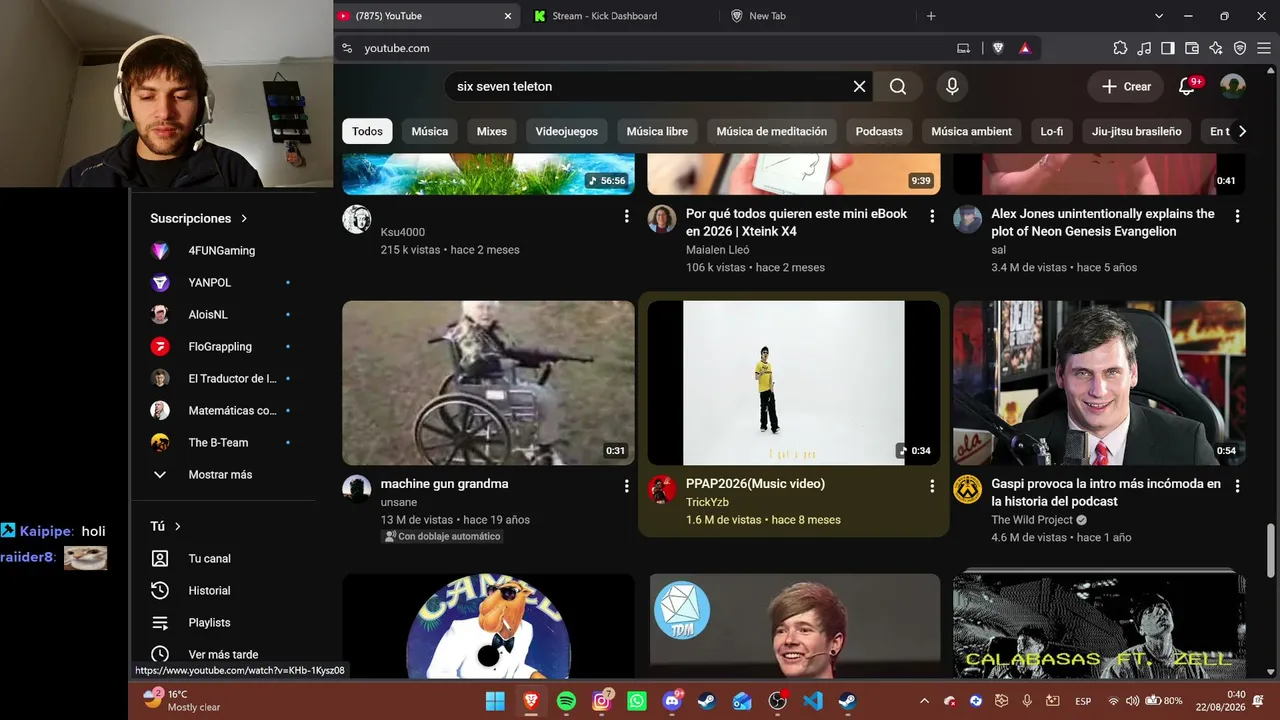Open the Brave Wallet icon
The image size is (1280, 720).
1192,48
